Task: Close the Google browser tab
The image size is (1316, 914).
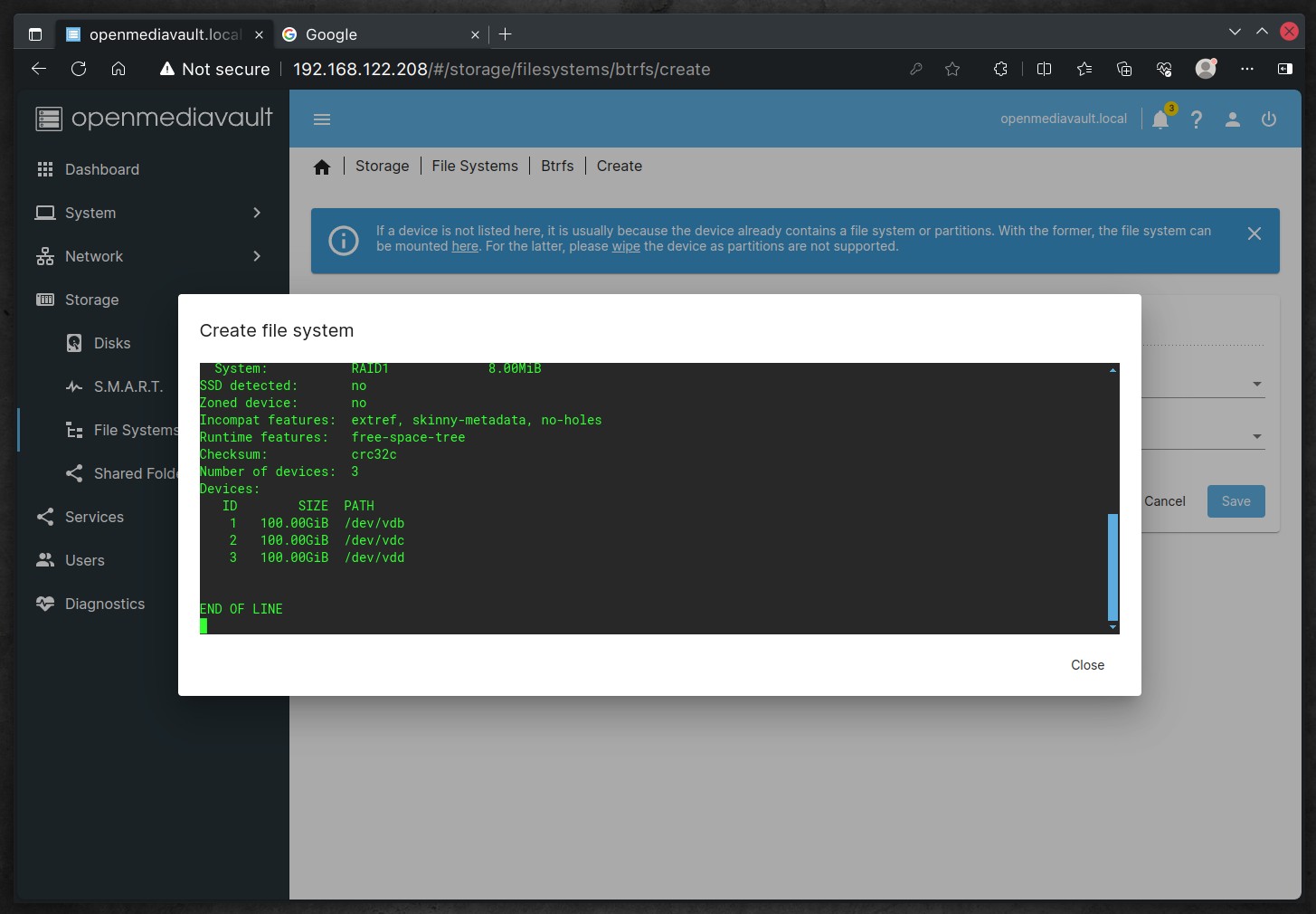Action: [475, 34]
